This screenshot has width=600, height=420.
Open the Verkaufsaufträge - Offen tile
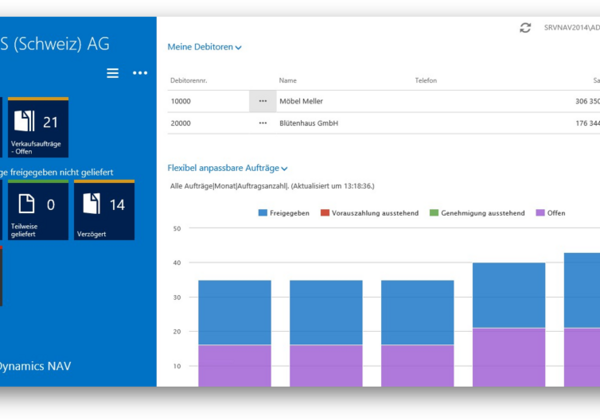pos(38,128)
